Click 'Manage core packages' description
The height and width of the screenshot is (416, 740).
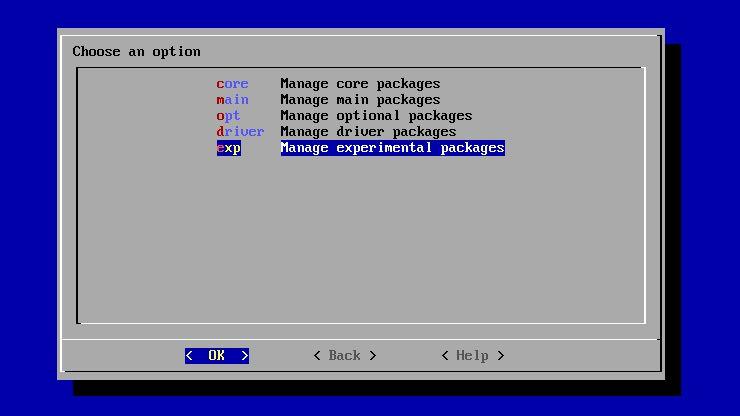click(x=360, y=84)
